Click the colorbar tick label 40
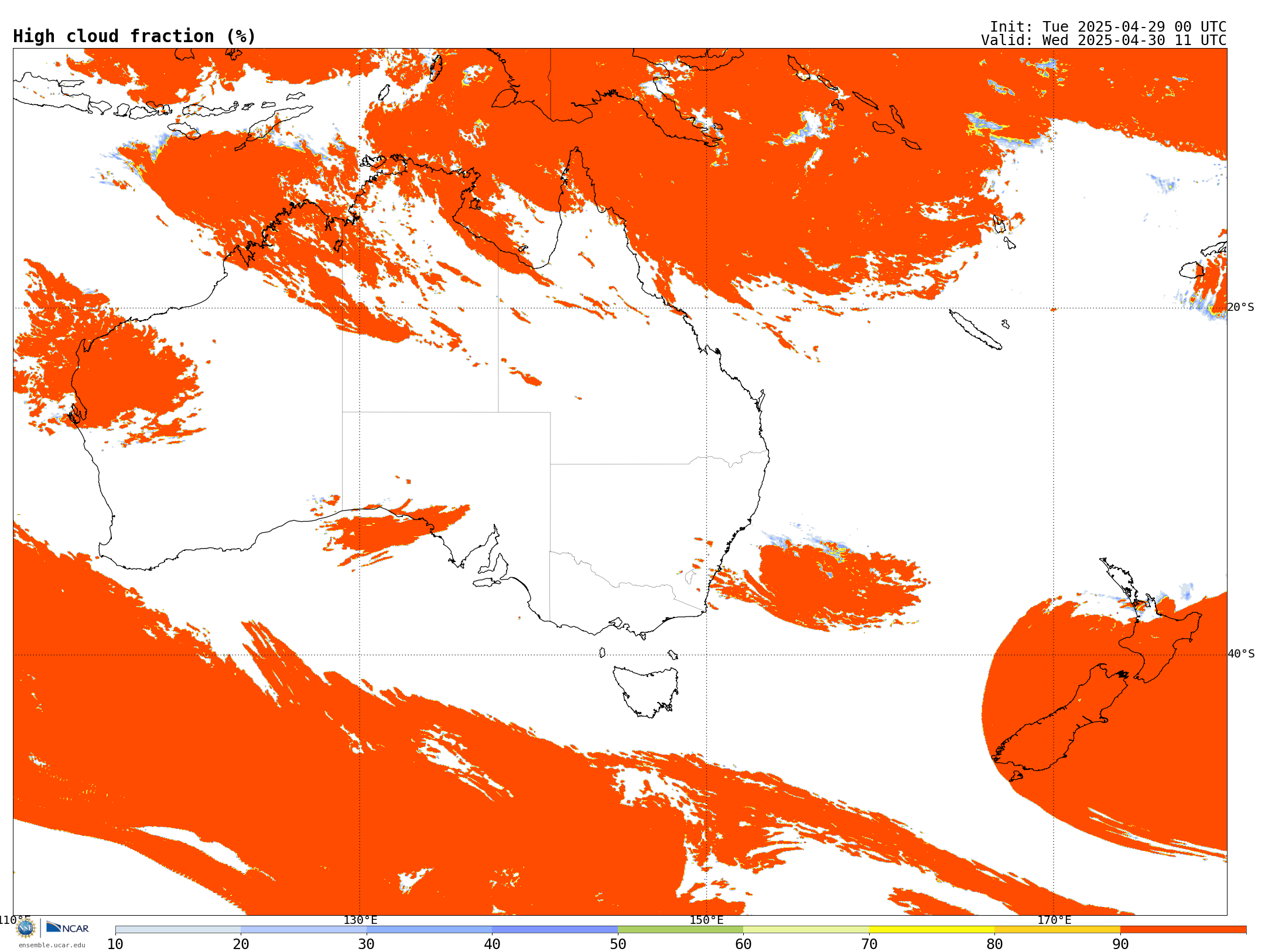 [x=492, y=944]
